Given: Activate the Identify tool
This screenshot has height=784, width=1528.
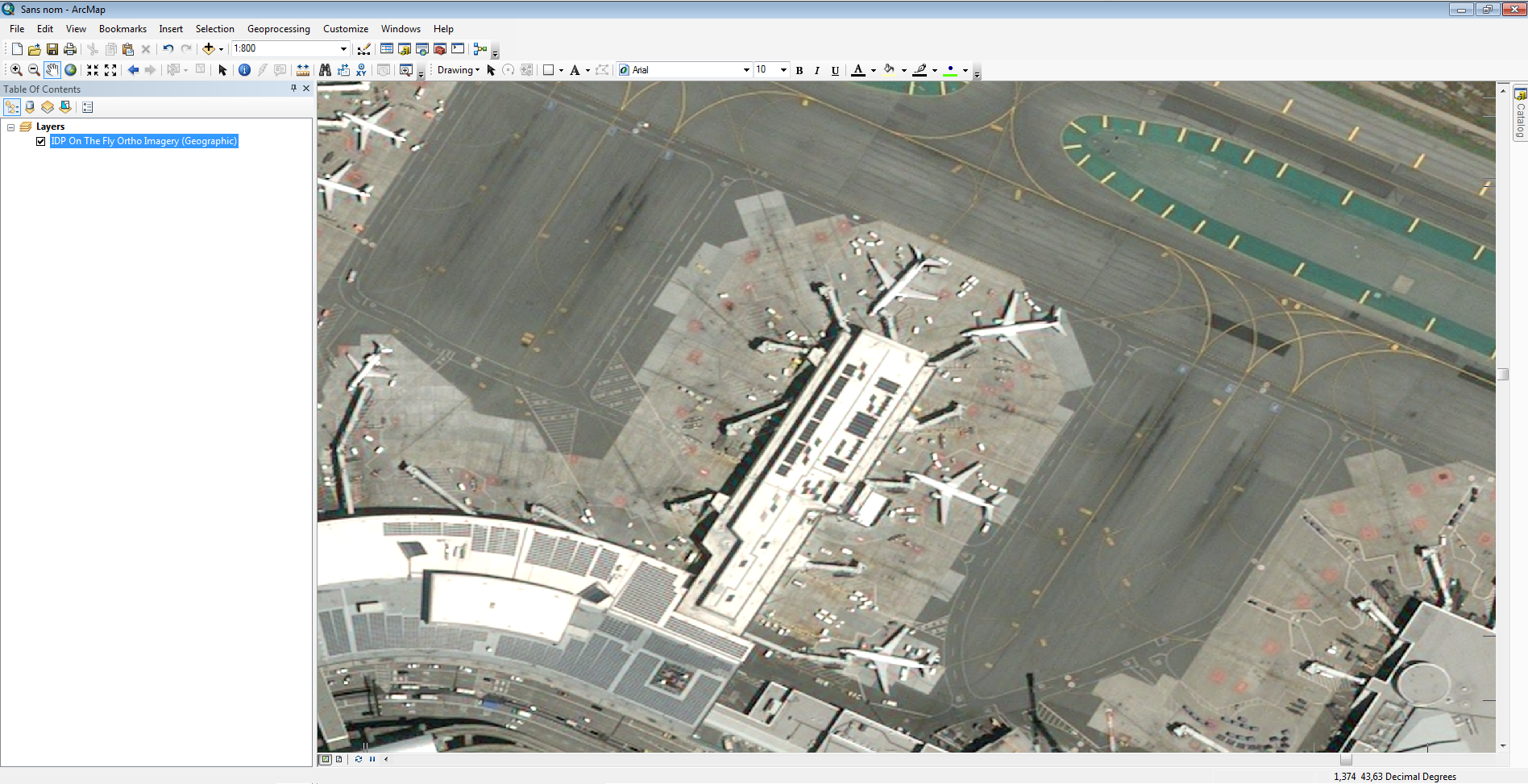Looking at the screenshot, I should (x=245, y=70).
